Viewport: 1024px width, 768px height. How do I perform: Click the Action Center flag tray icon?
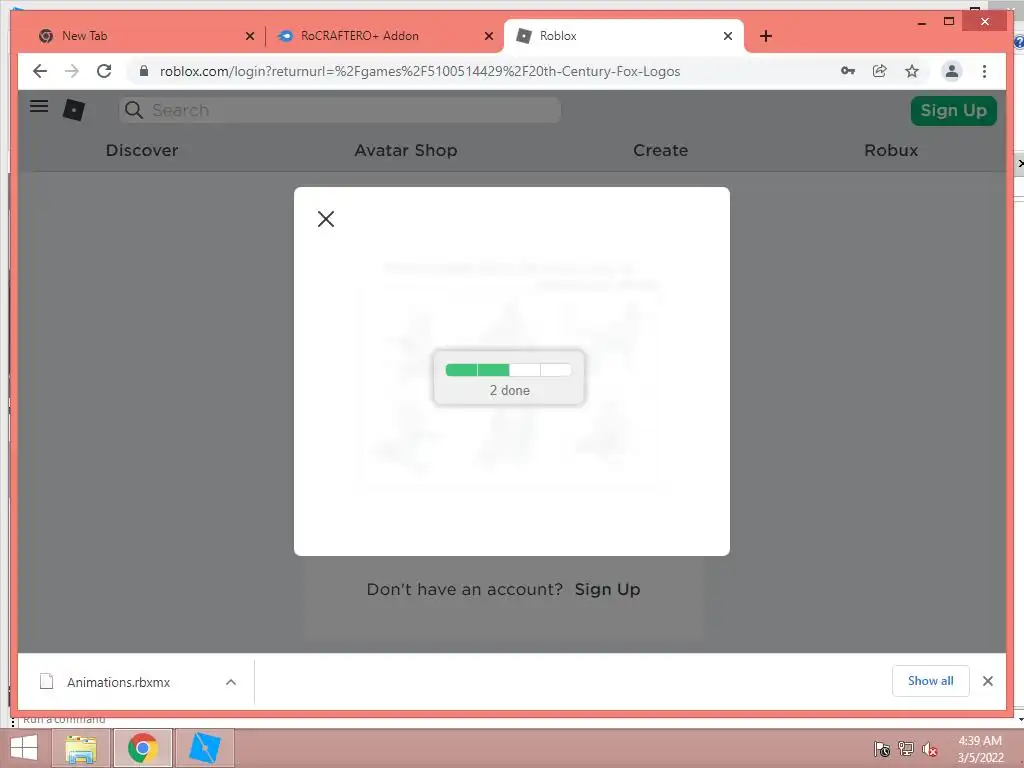coord(882,749)
